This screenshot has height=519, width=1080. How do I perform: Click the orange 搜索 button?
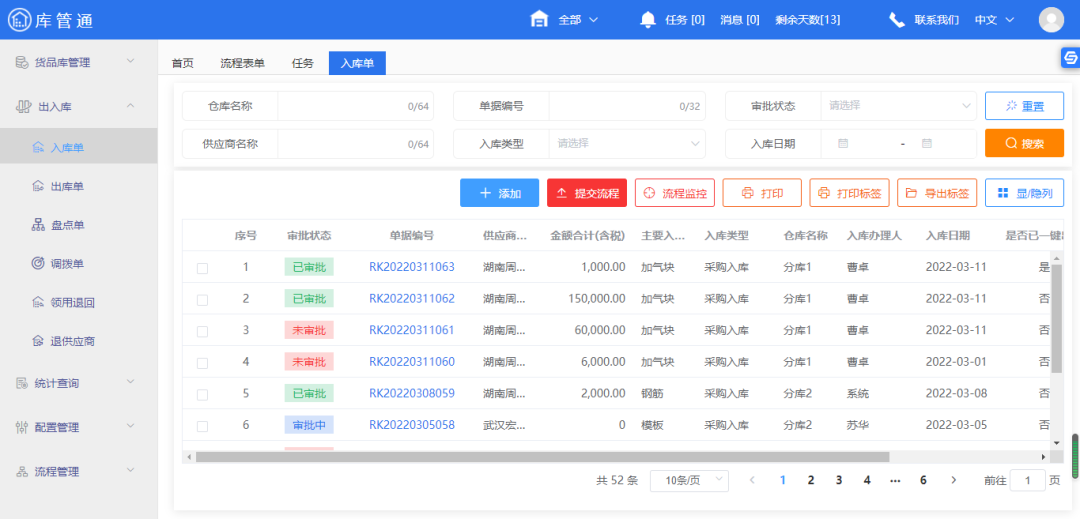click(x=1023, y=143)
